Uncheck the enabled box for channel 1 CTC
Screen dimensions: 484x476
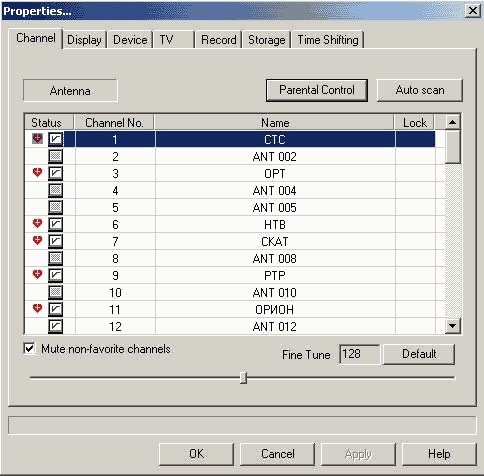click(x=55, y=139)
